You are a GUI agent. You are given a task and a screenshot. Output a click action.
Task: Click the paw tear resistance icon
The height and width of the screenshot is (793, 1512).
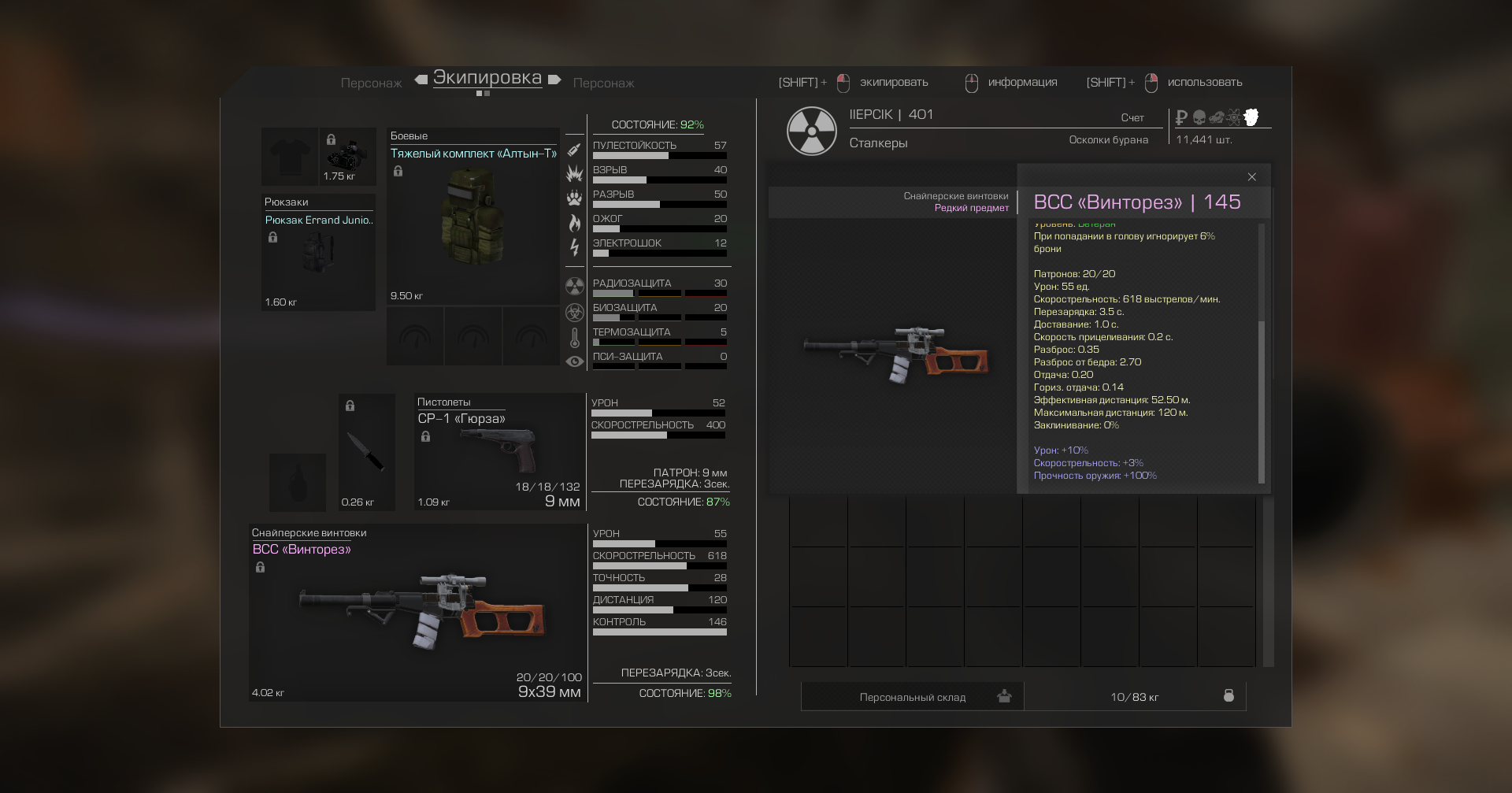pyautogui.click(x=575, y=198)
